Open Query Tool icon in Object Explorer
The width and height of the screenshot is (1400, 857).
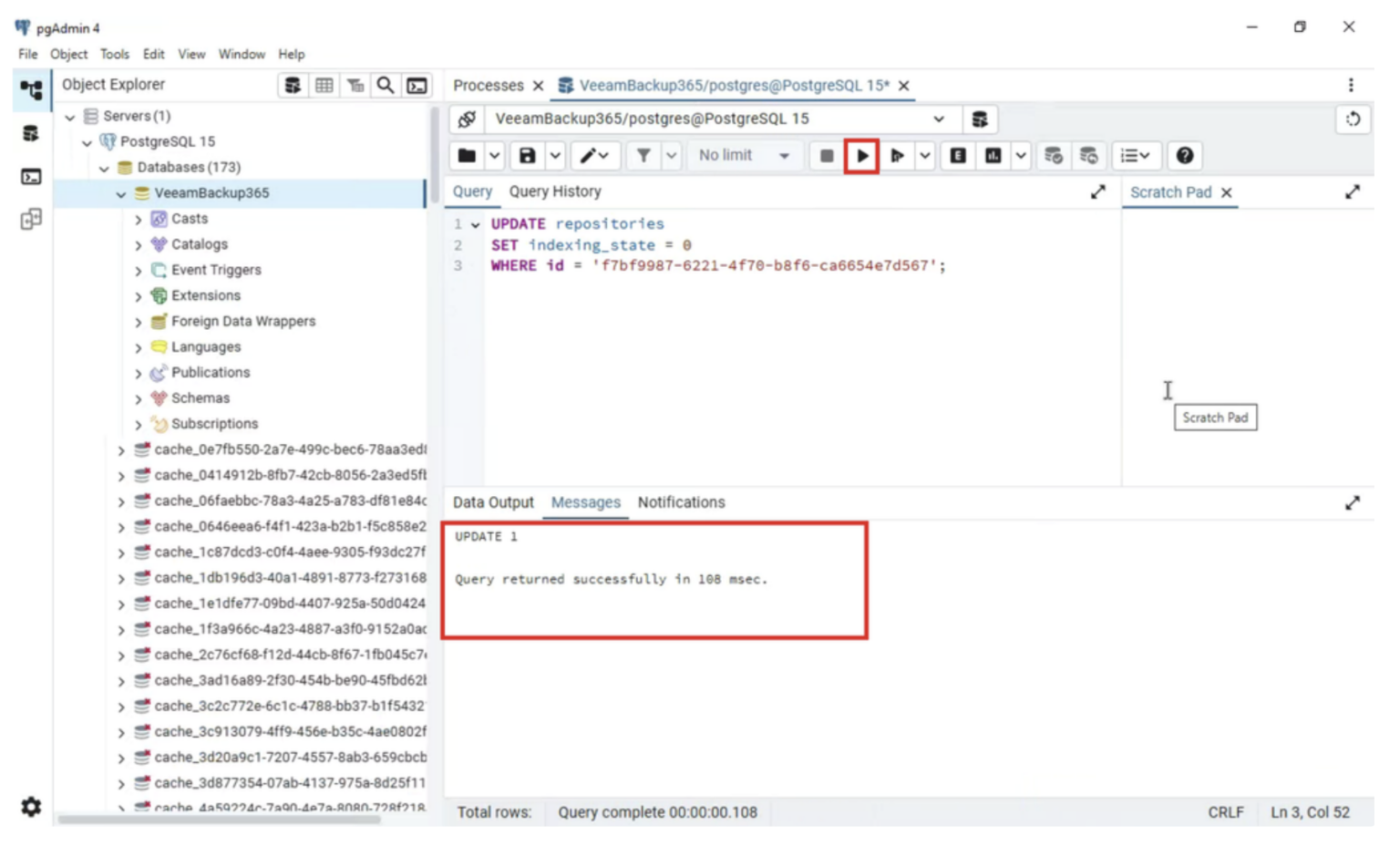coord(293,86)
